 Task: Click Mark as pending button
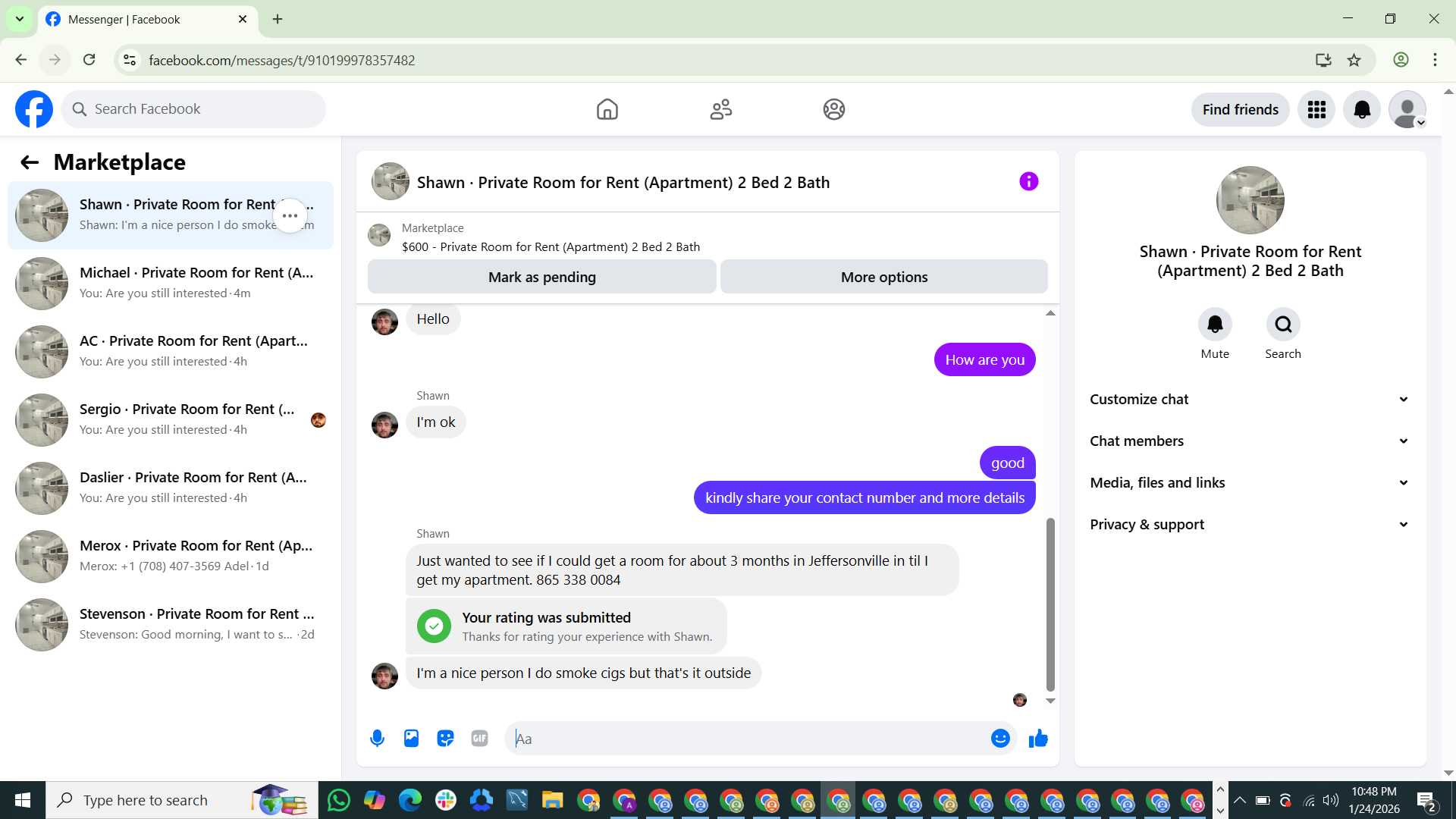pos(541,277)
